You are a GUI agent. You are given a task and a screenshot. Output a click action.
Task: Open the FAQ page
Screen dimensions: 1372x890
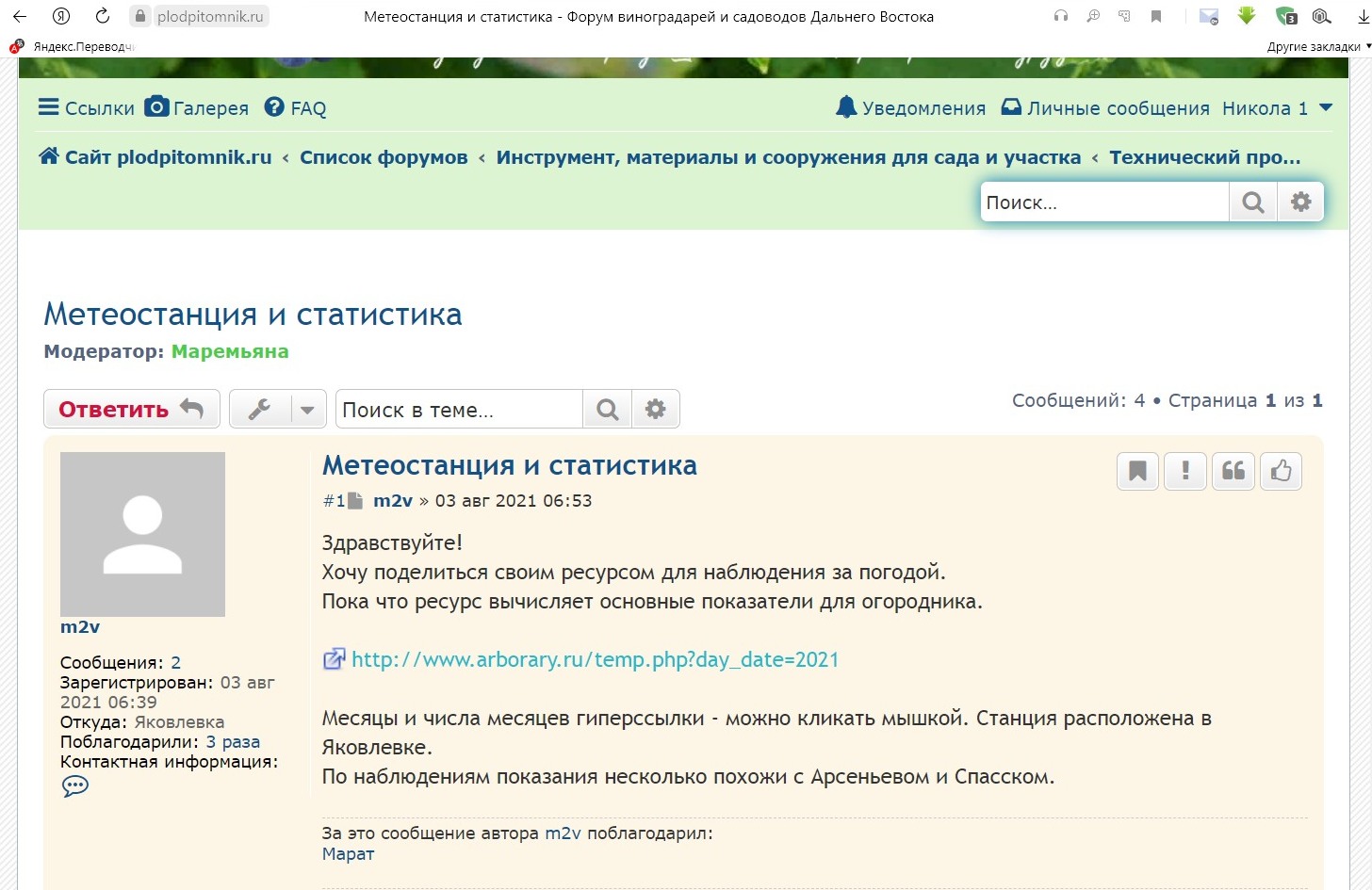(x=295, y=108)
